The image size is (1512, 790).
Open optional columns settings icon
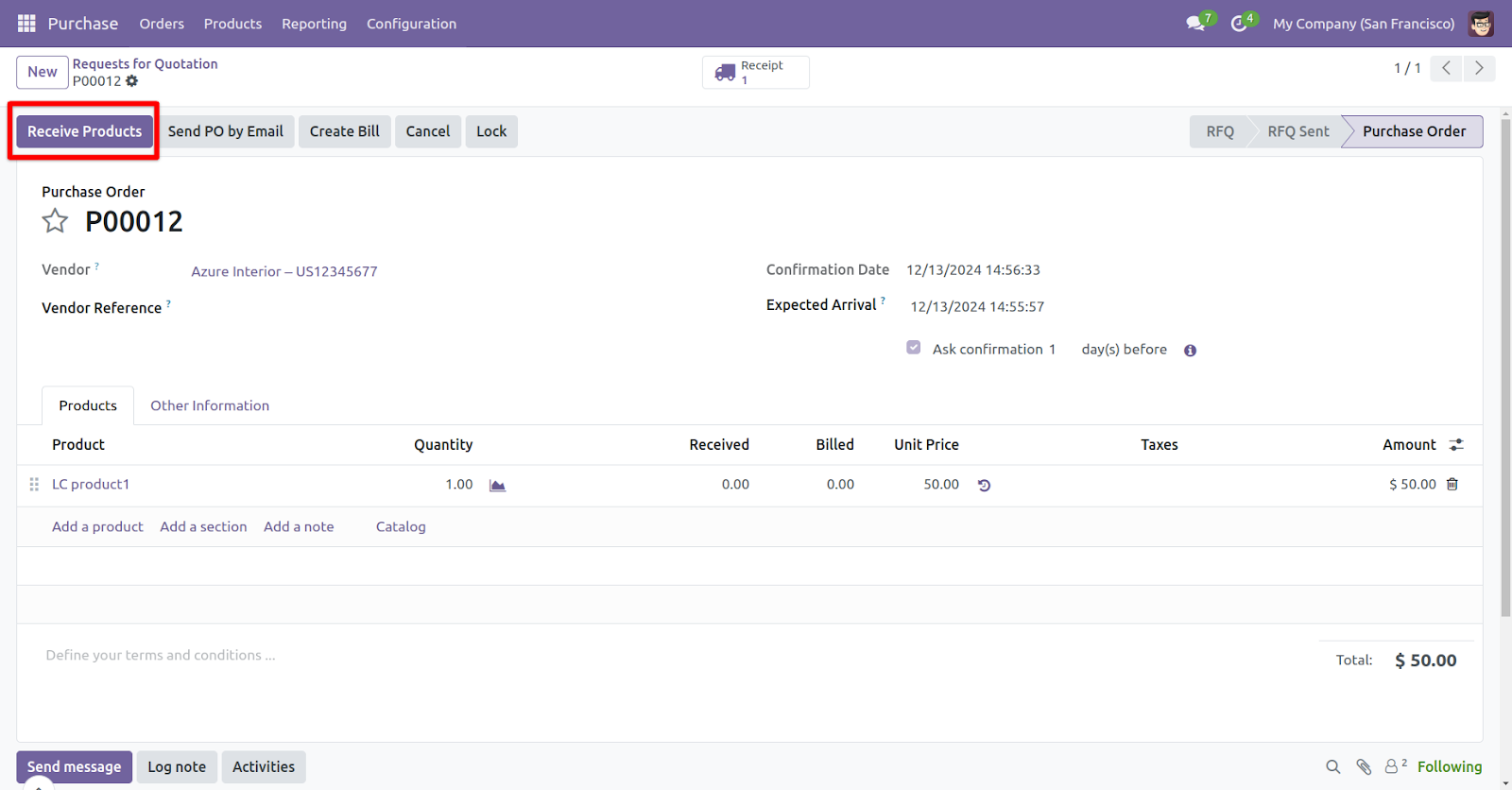click(x=1456, y=444)
